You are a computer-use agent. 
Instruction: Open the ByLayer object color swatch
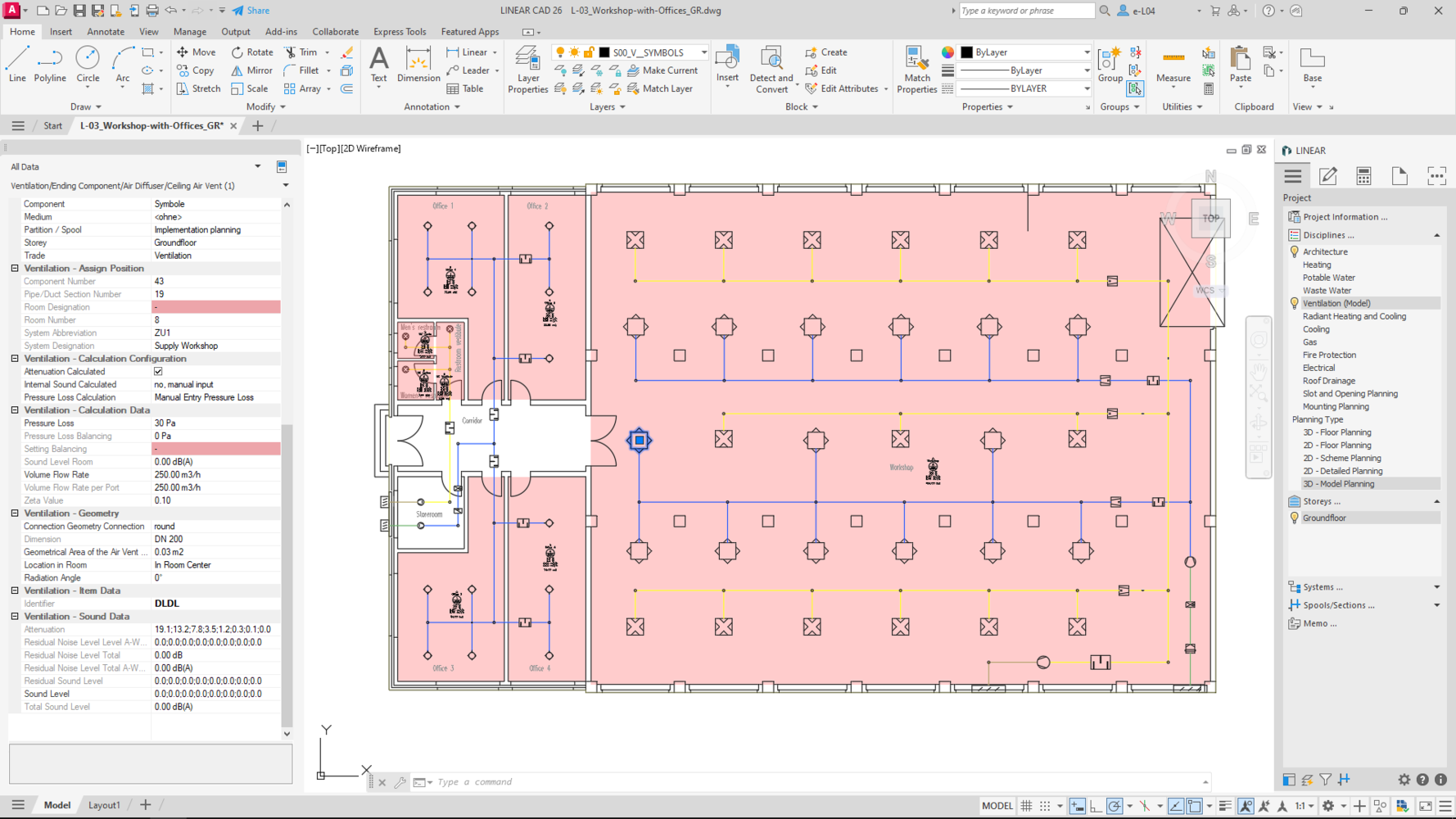pos(1024,52)
